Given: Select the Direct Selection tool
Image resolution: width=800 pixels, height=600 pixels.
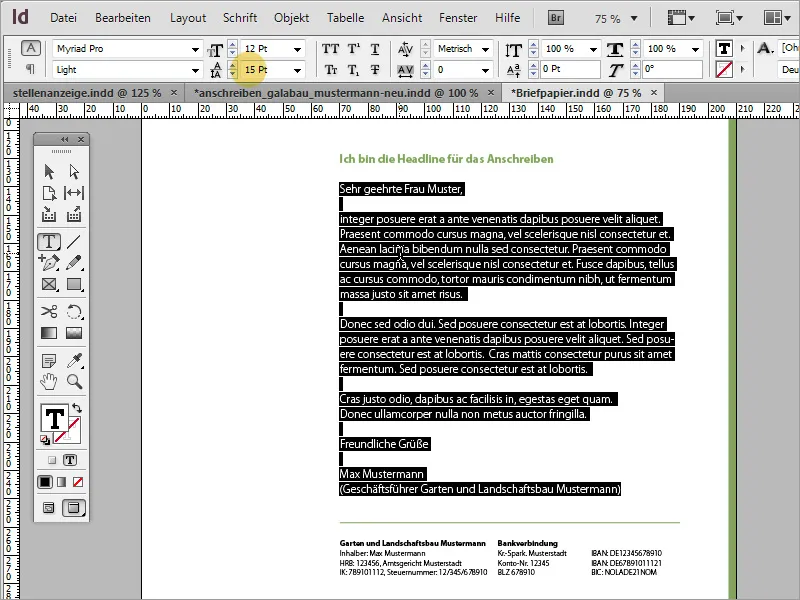Looking at the screenshot, I should click(x=74, y=171).
